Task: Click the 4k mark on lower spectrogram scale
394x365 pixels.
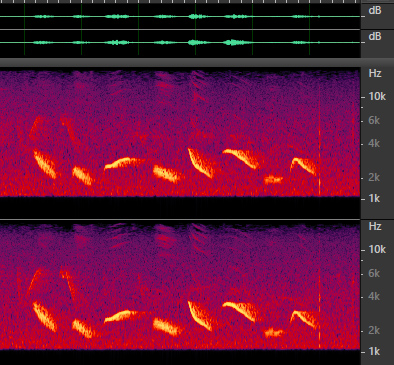Action: click(374, 296)
